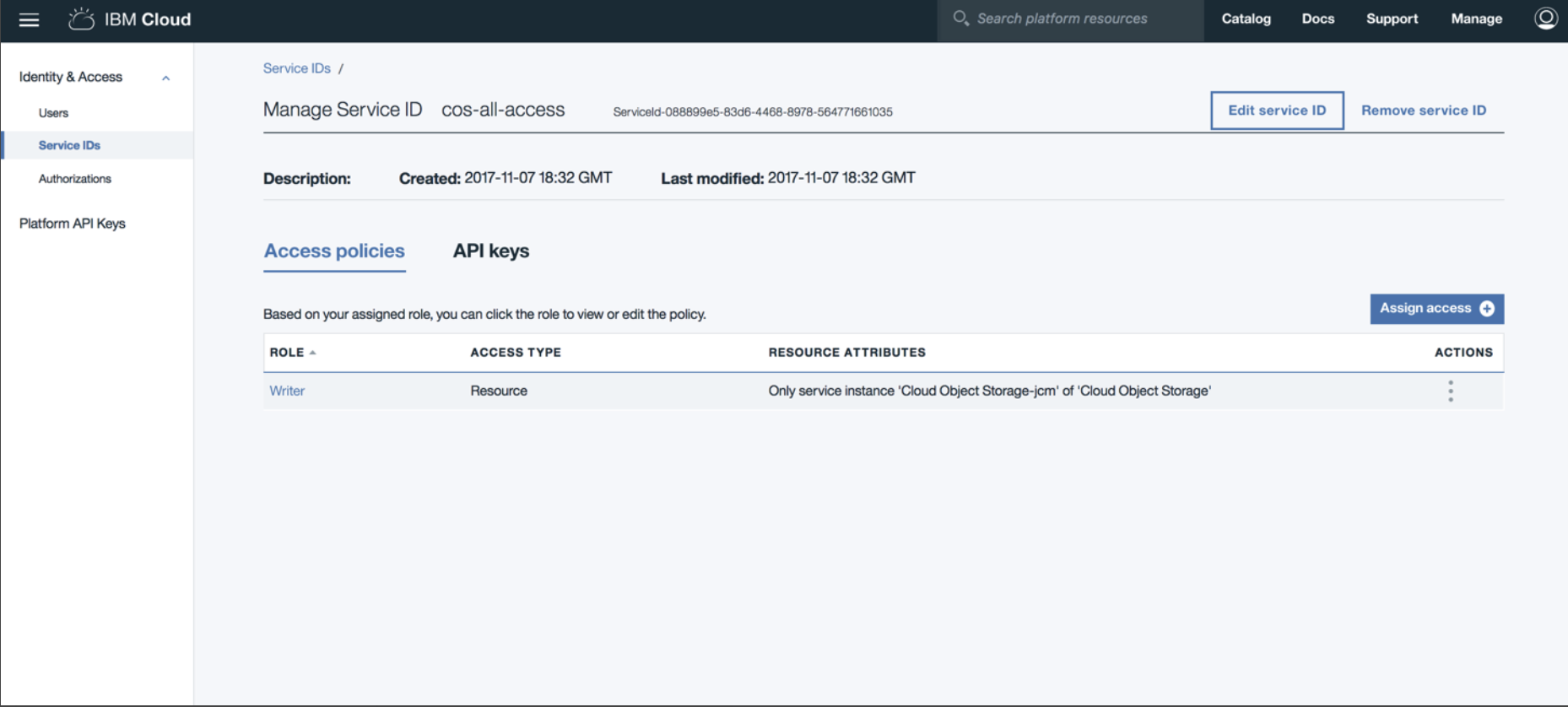This screenshot has height=707, width=1568.
Task: Open the user profile avatar icon
Action: click(1545, 19)
